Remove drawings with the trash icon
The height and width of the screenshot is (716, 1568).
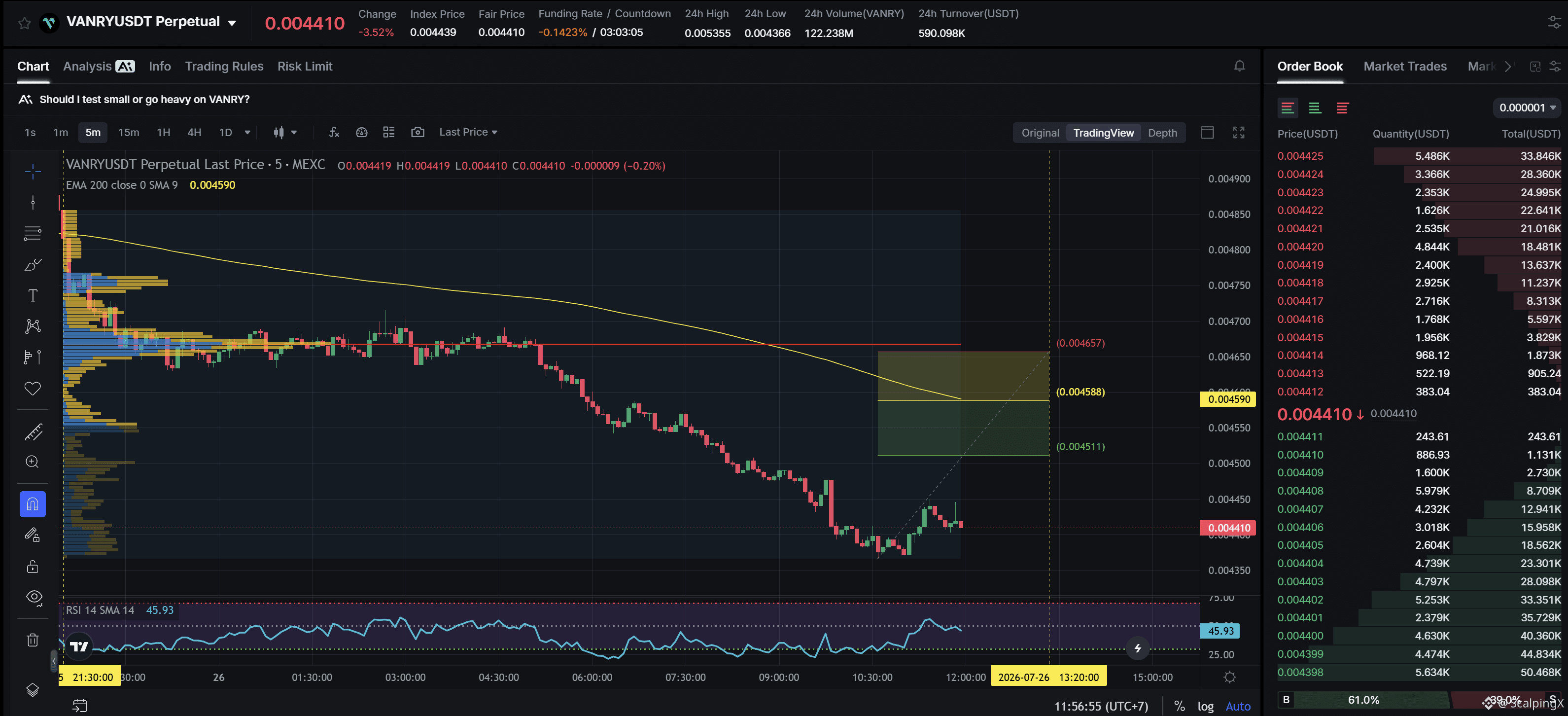(x=33, y=639)
